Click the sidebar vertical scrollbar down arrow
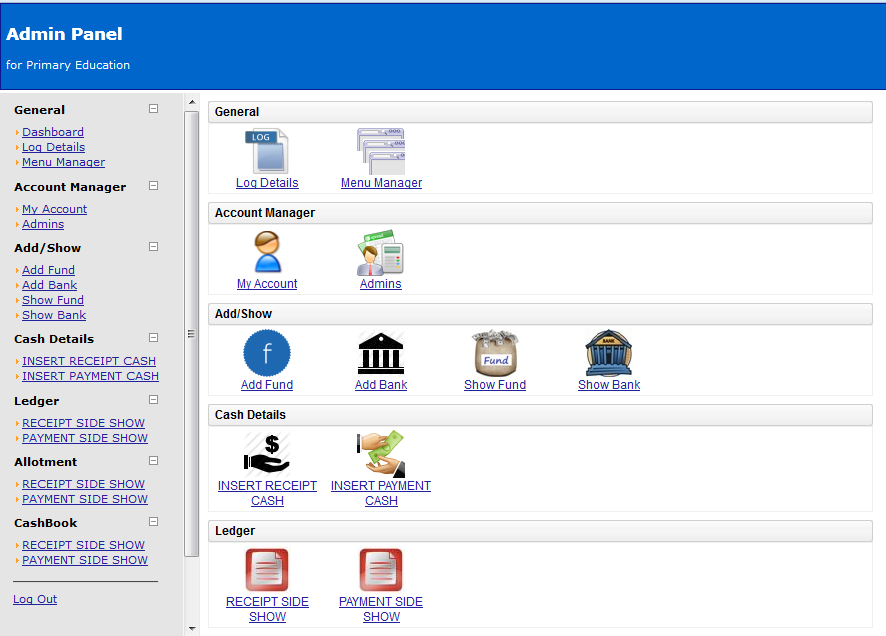Screen dimensions: 886x636 (192, 628)
